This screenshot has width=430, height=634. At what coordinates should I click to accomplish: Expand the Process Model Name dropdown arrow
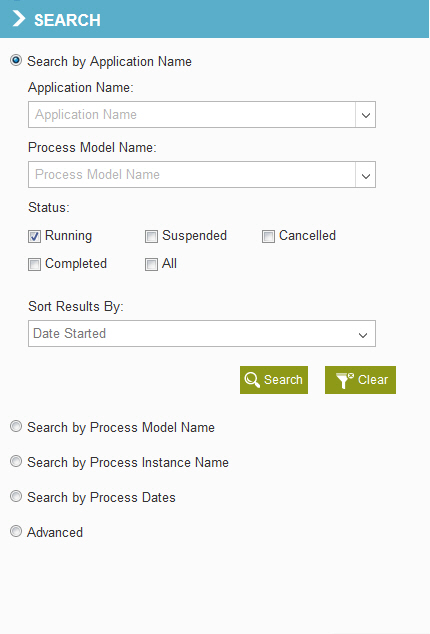coord(366,175)
